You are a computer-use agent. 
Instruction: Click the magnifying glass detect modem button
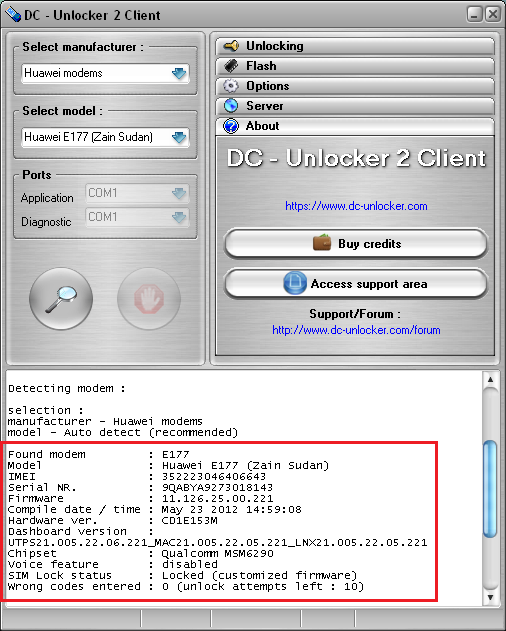pos(61,299)
